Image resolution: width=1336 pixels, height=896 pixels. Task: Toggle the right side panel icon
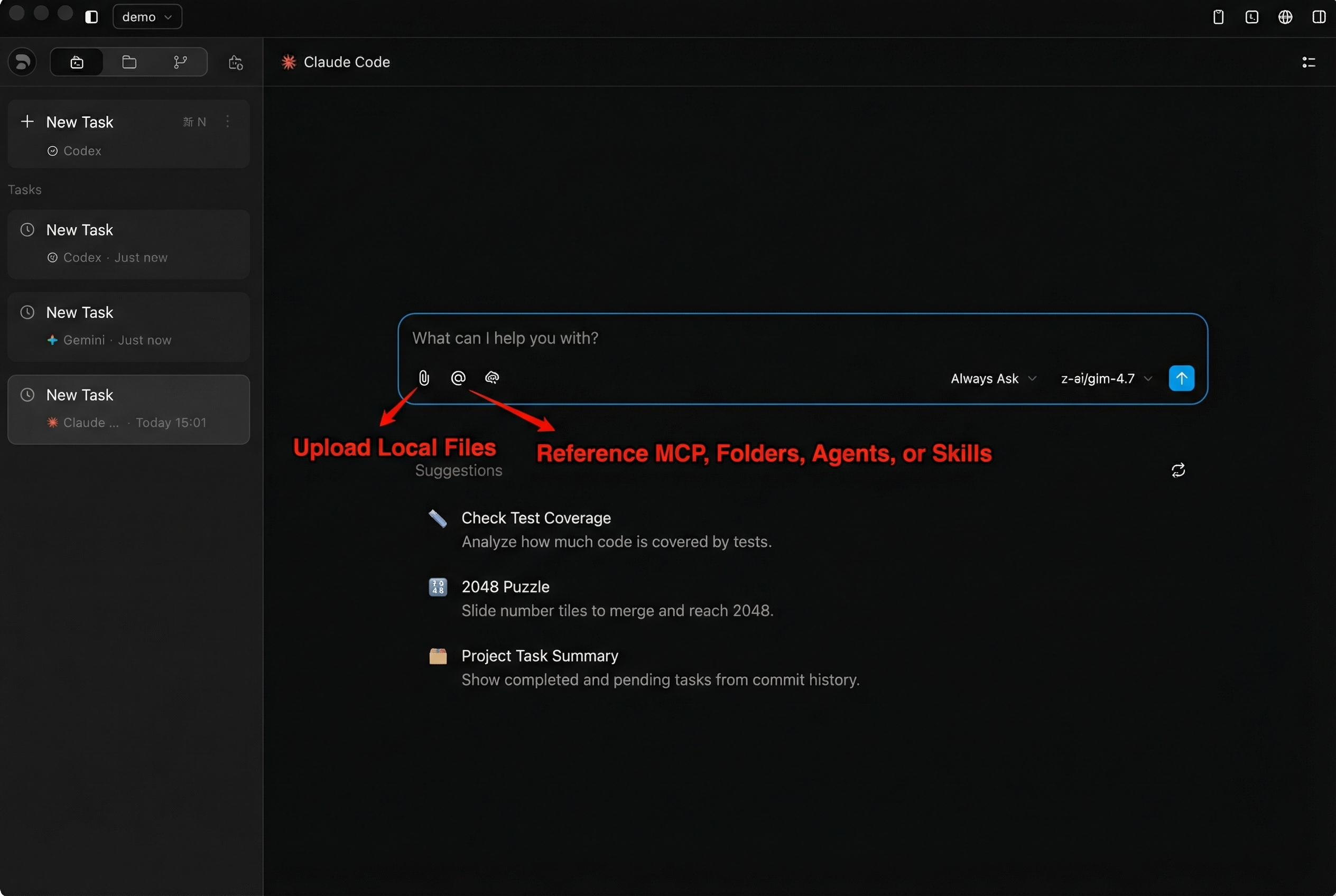pos(1319,17)
